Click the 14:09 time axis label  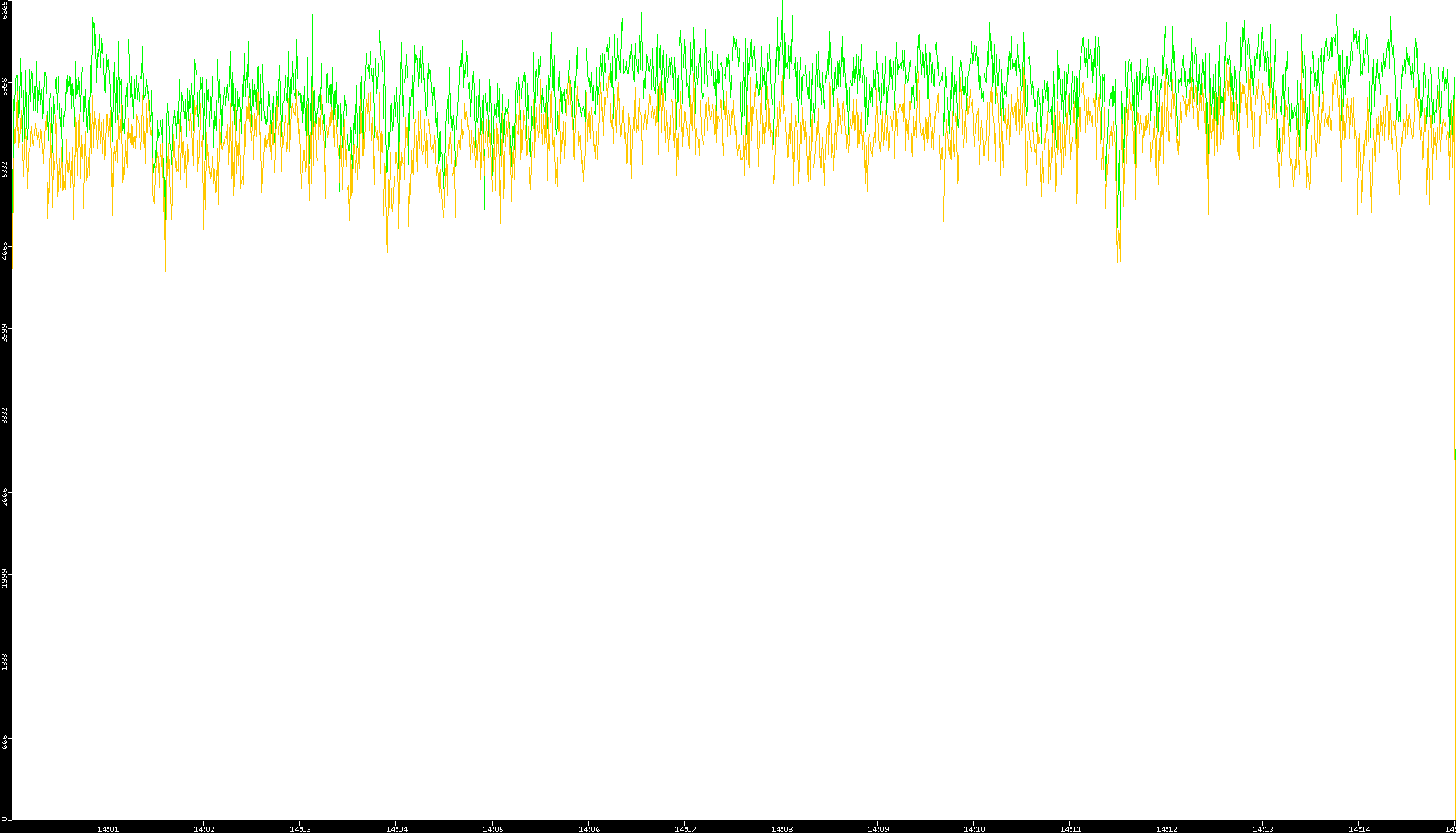878,828
